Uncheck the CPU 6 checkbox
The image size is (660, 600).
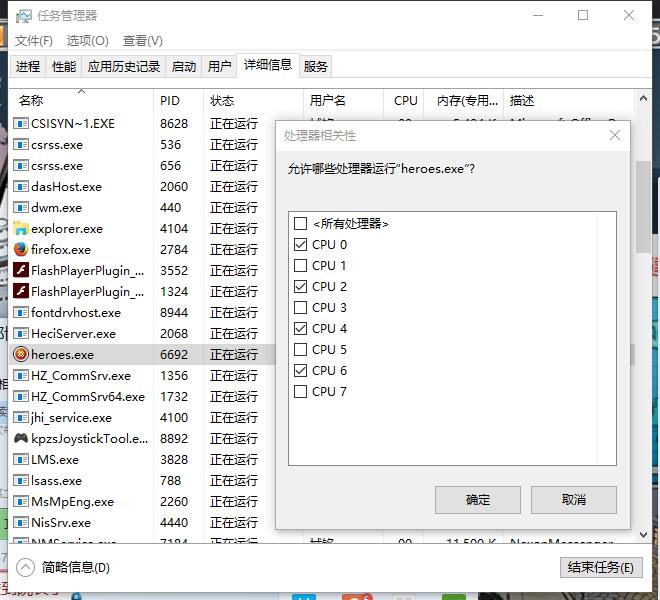300,371
